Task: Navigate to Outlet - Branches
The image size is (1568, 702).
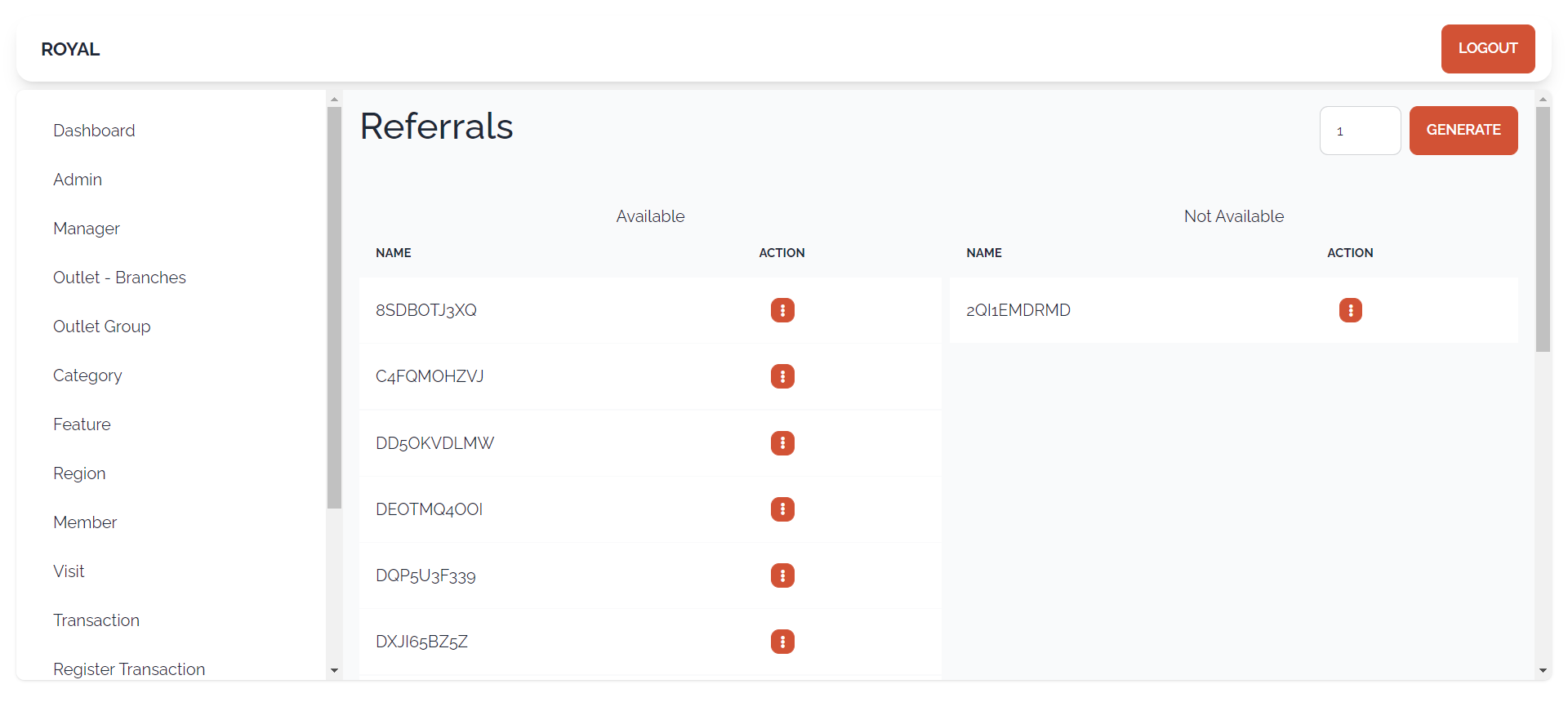Action: pos(119,278)
